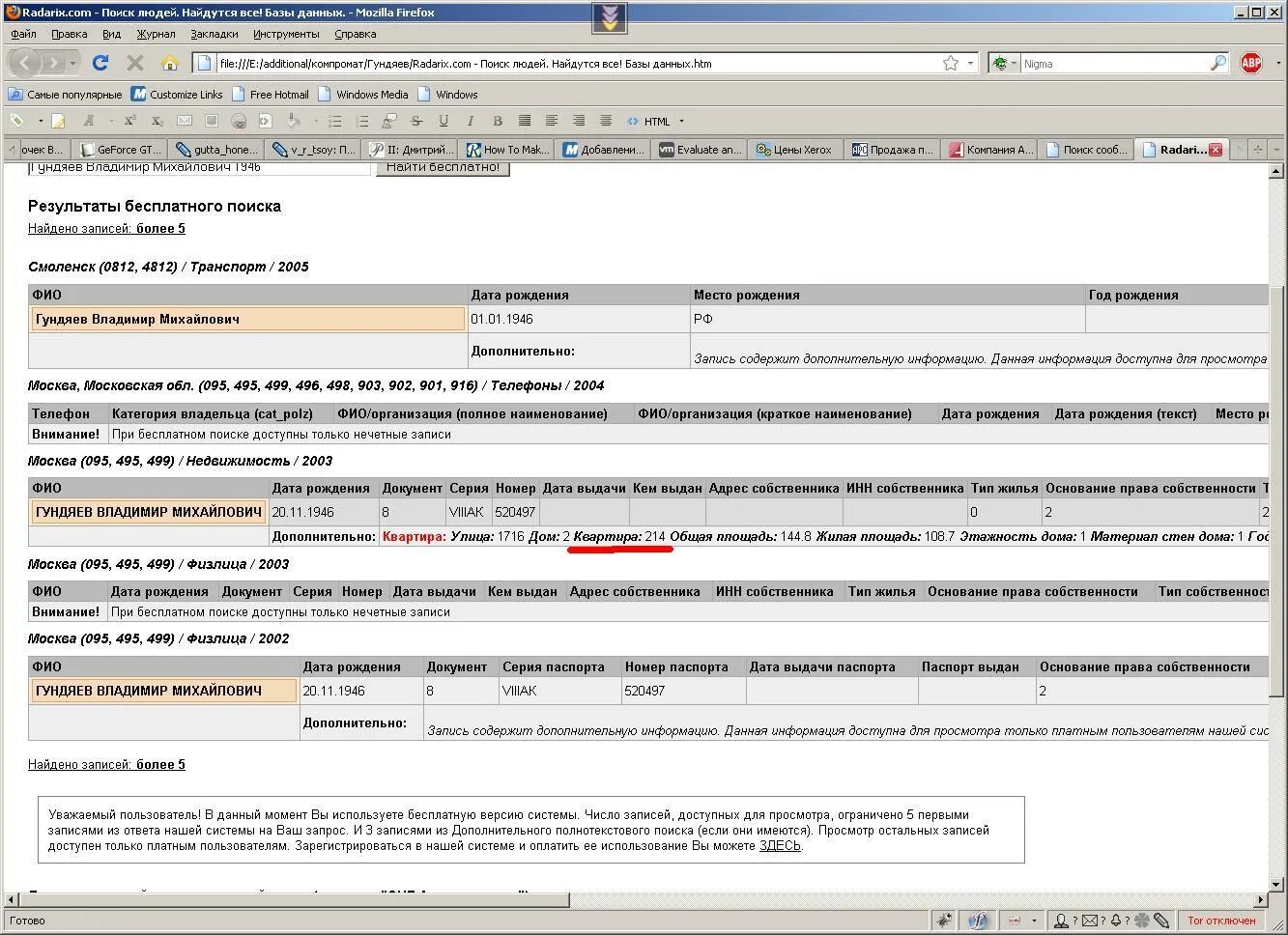This screenshot has height=935, width=1288.
Task: Open history dropdown next to Forward button
Action: [73, 64]
